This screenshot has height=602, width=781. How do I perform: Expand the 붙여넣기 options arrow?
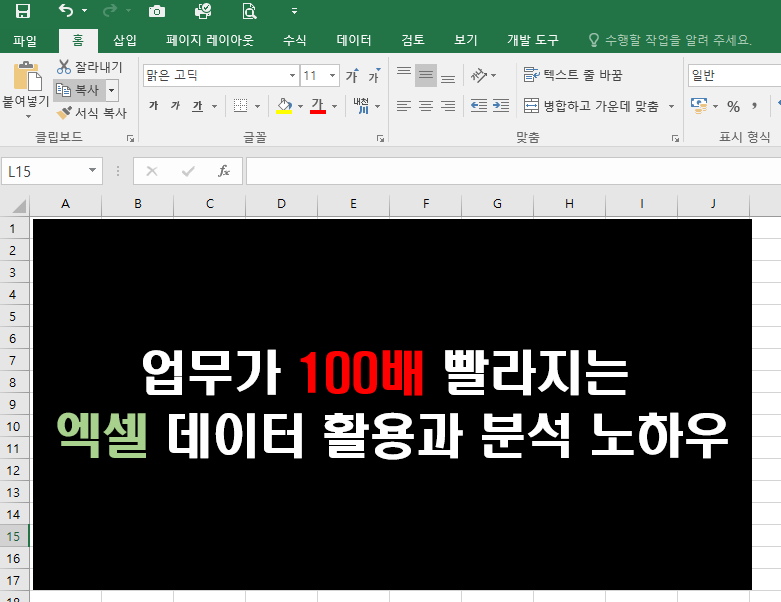[x=28, y=117]
